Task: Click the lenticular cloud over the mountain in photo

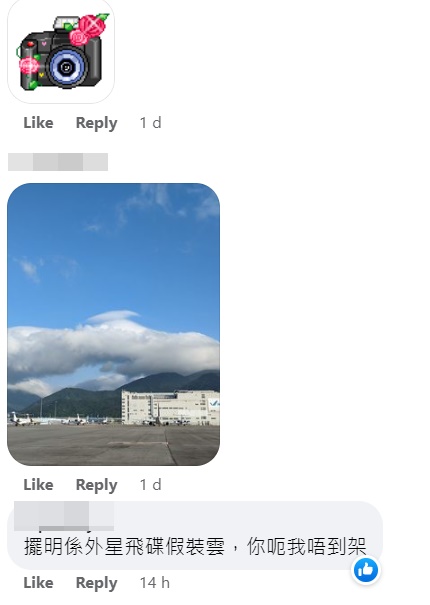Action: pos(113,317)
